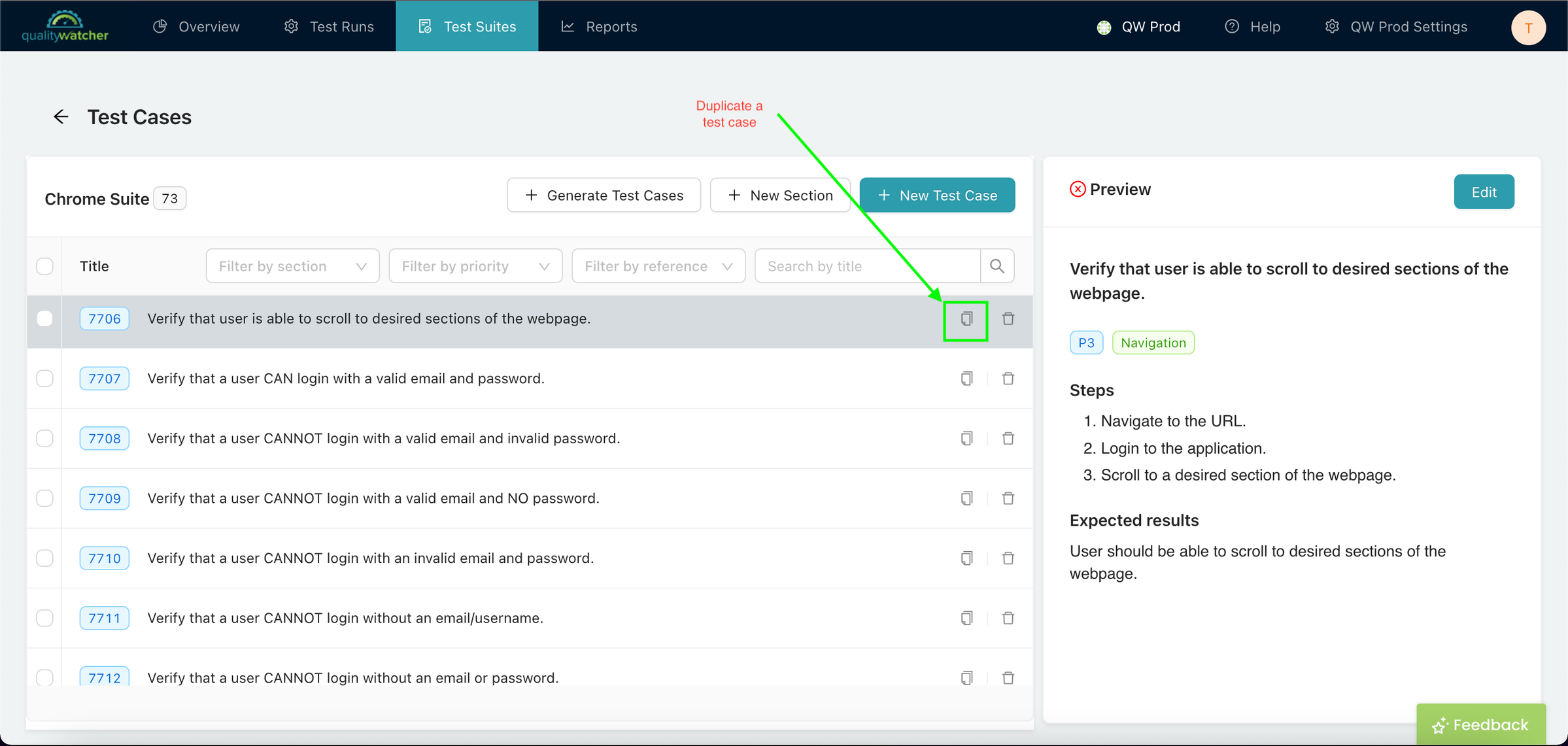1568x746 pixels.
Task: Open the Reports tab
Action: 599,27
